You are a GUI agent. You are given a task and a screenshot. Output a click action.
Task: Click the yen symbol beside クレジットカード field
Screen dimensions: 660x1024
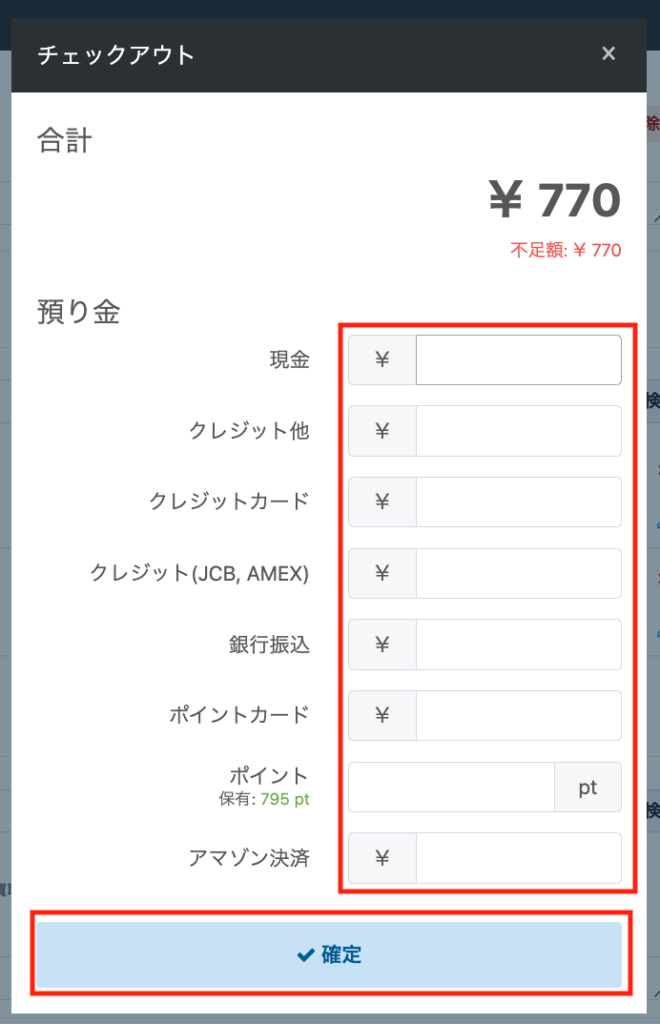point(382,502)
